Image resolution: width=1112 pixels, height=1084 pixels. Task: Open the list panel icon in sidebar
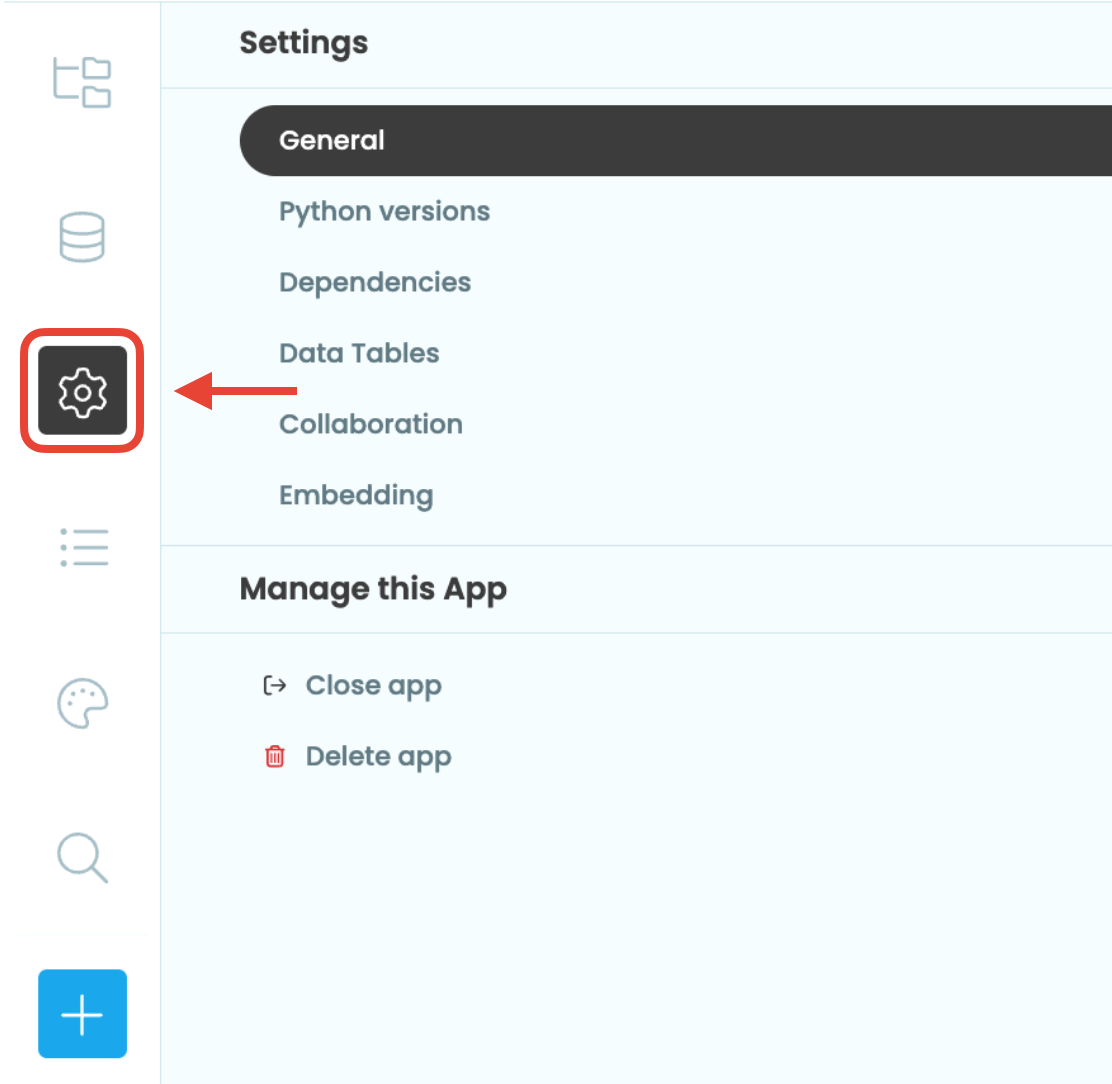83,547
